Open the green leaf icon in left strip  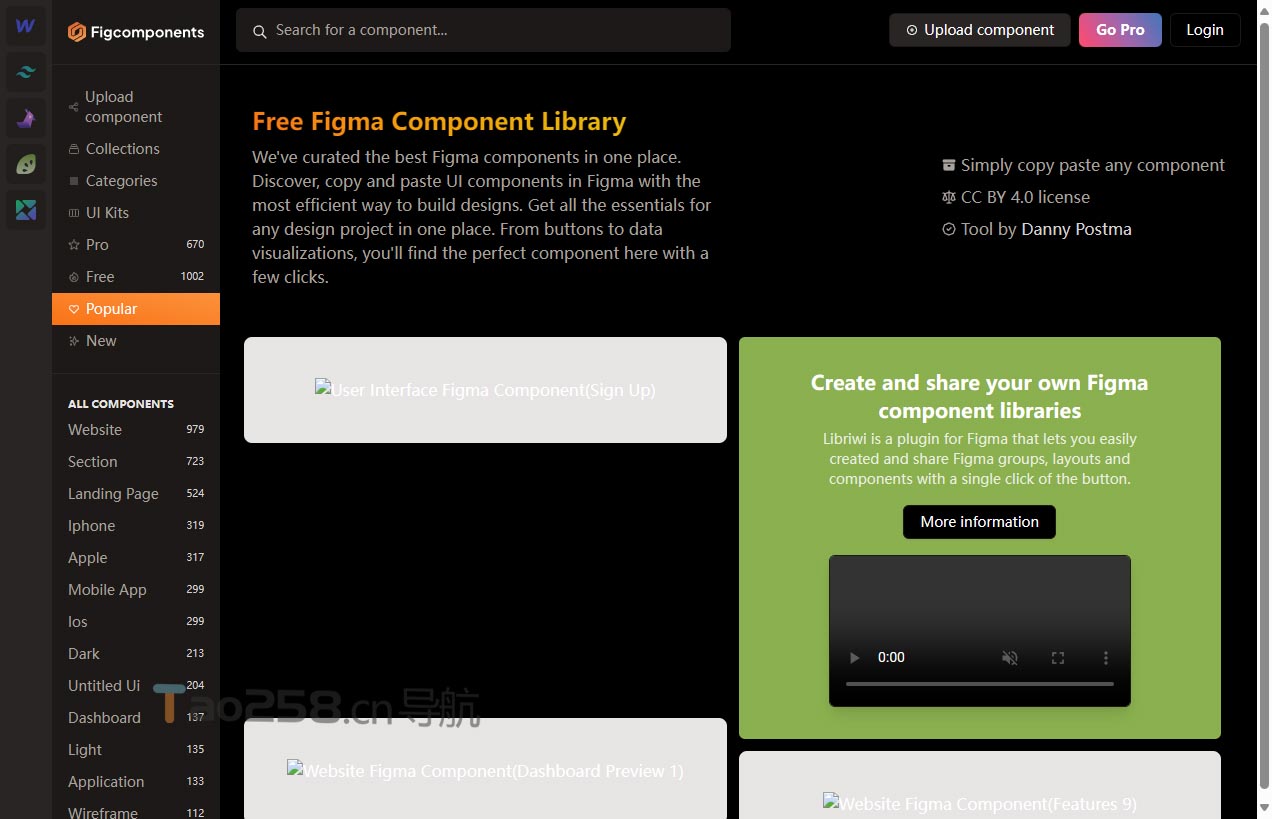point(26,165)
